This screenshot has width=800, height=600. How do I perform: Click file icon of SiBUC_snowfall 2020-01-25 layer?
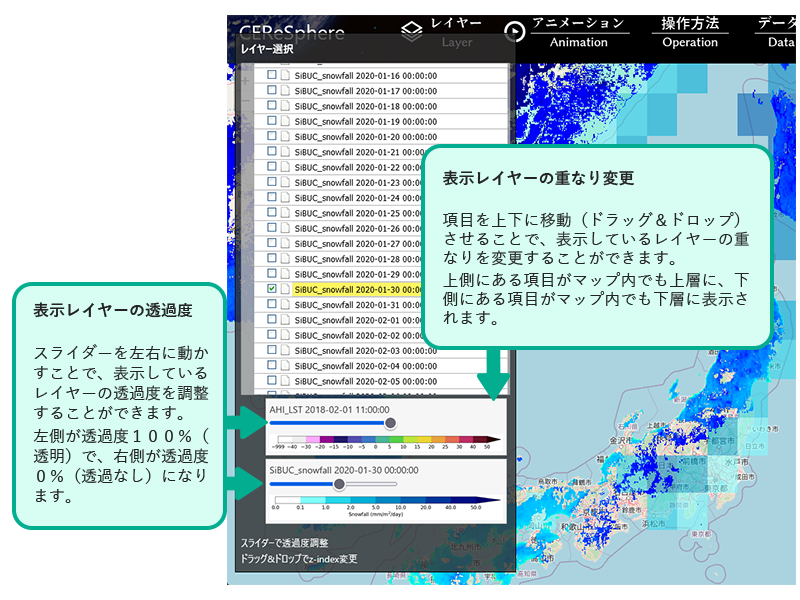pos(285,213)
